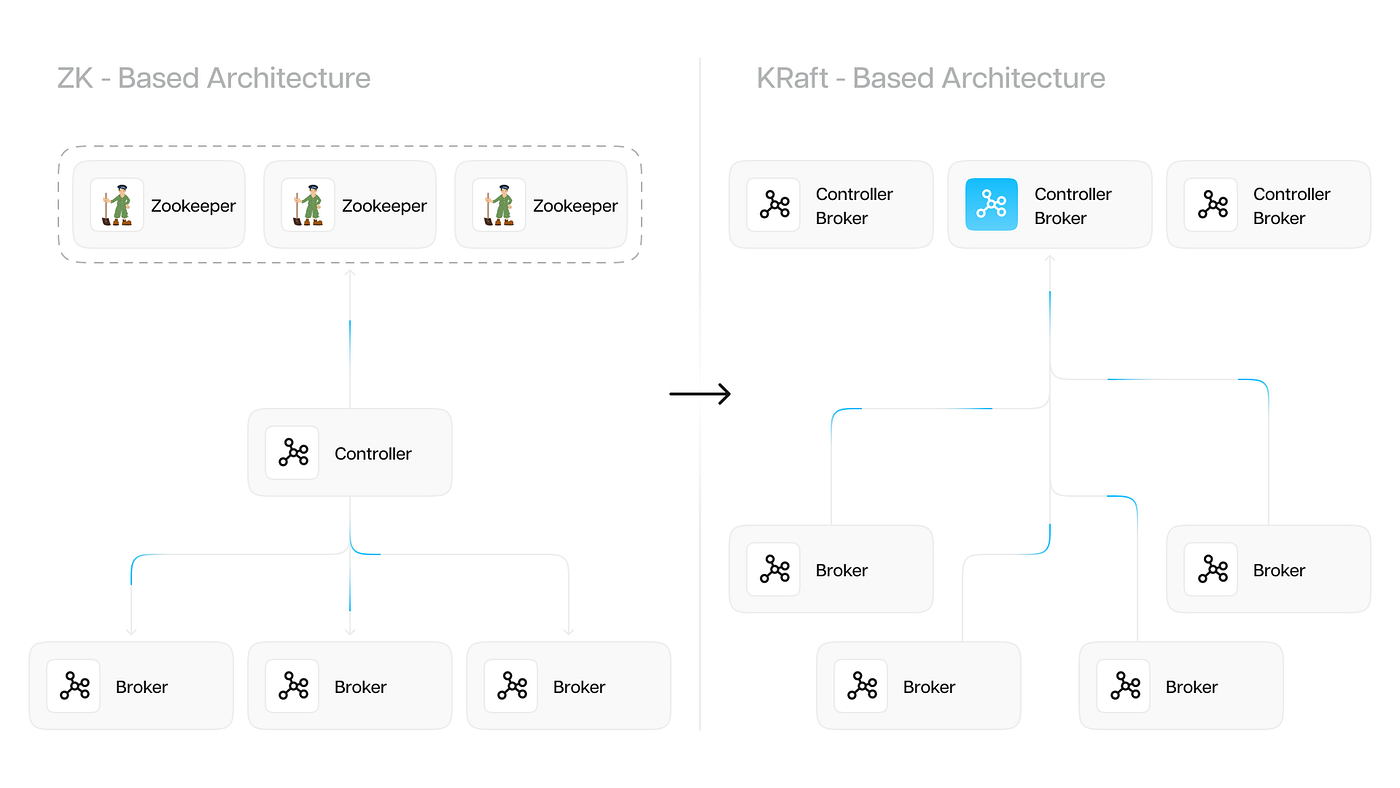Image resolution: width=1400 pixels, height=788 pixels.
Task: Click rightmost "Broker" label in ZK diagram
Action: click(x=580, y=687)
